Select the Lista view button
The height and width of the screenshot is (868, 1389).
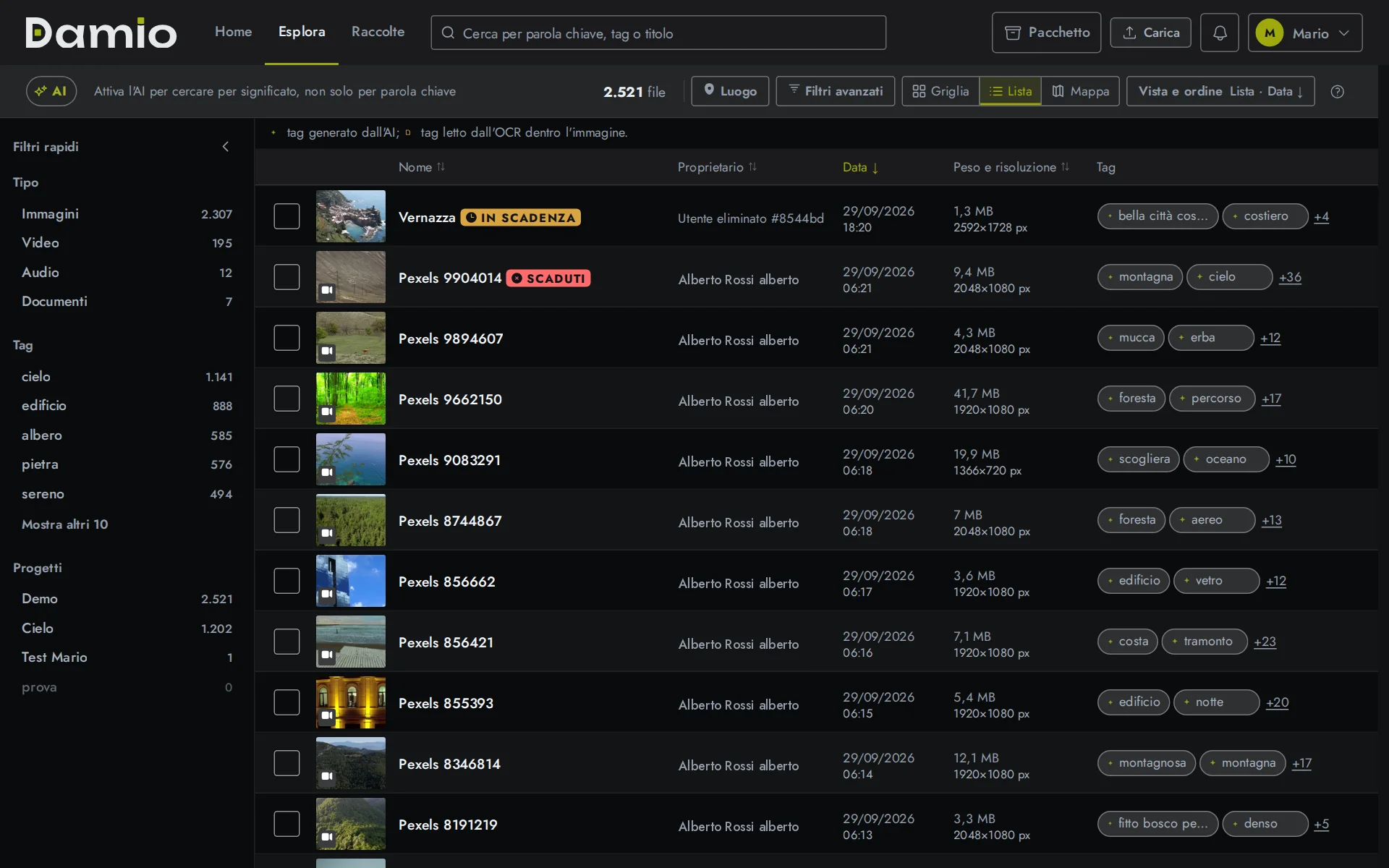point(1010,92)
